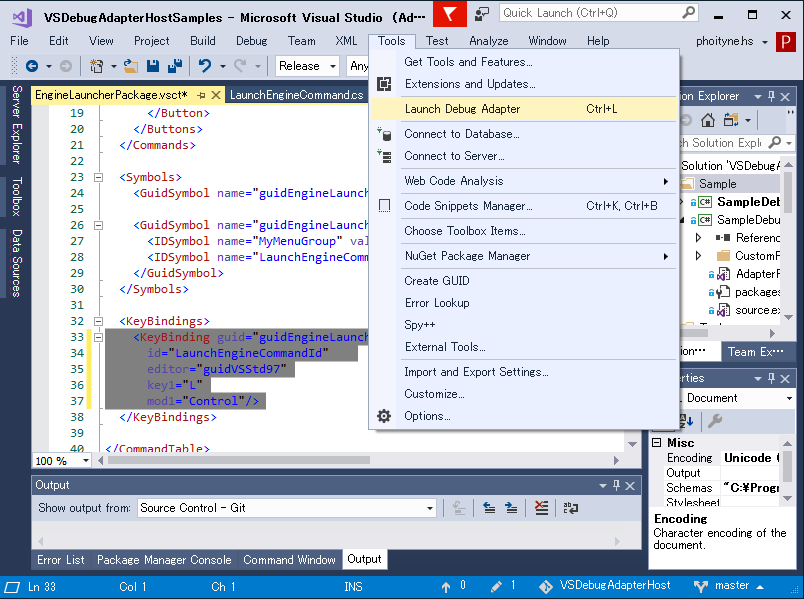This screenshot has width=804, height=600.
Task: Click the pending changes pencil in status bar
Action: [496, 586]
